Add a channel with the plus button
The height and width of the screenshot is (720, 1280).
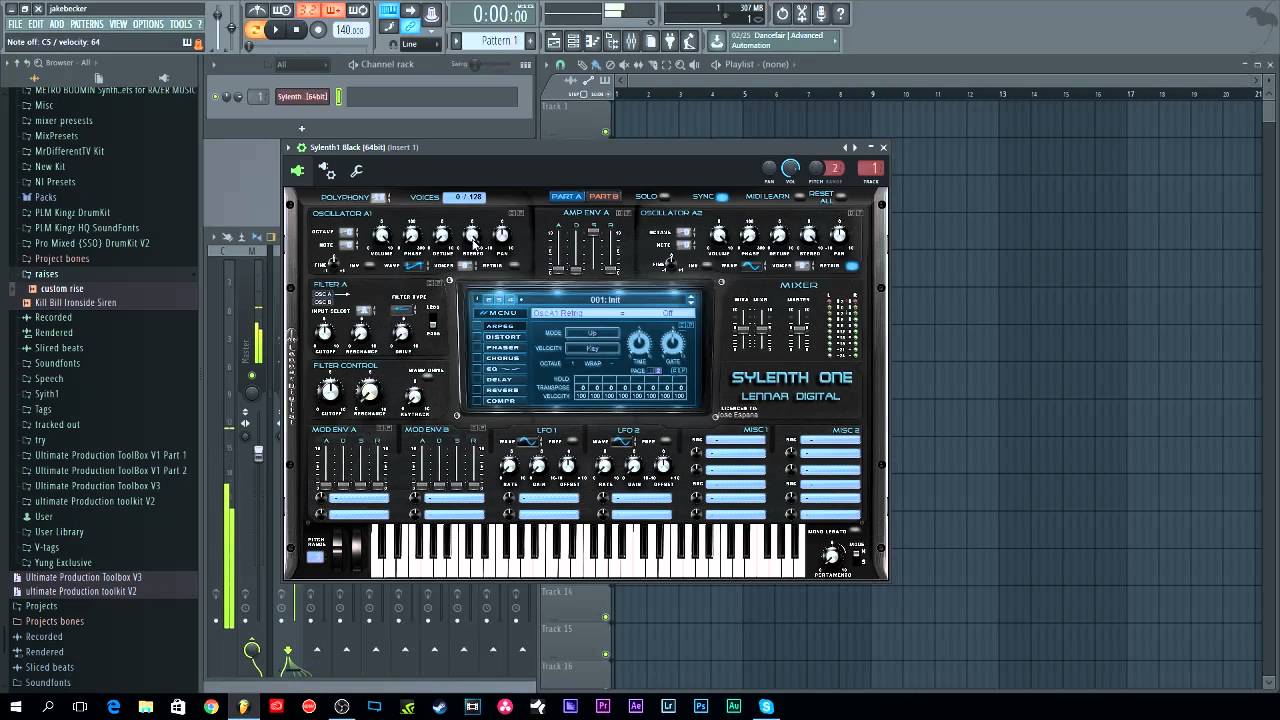click(x=301, y=128)
